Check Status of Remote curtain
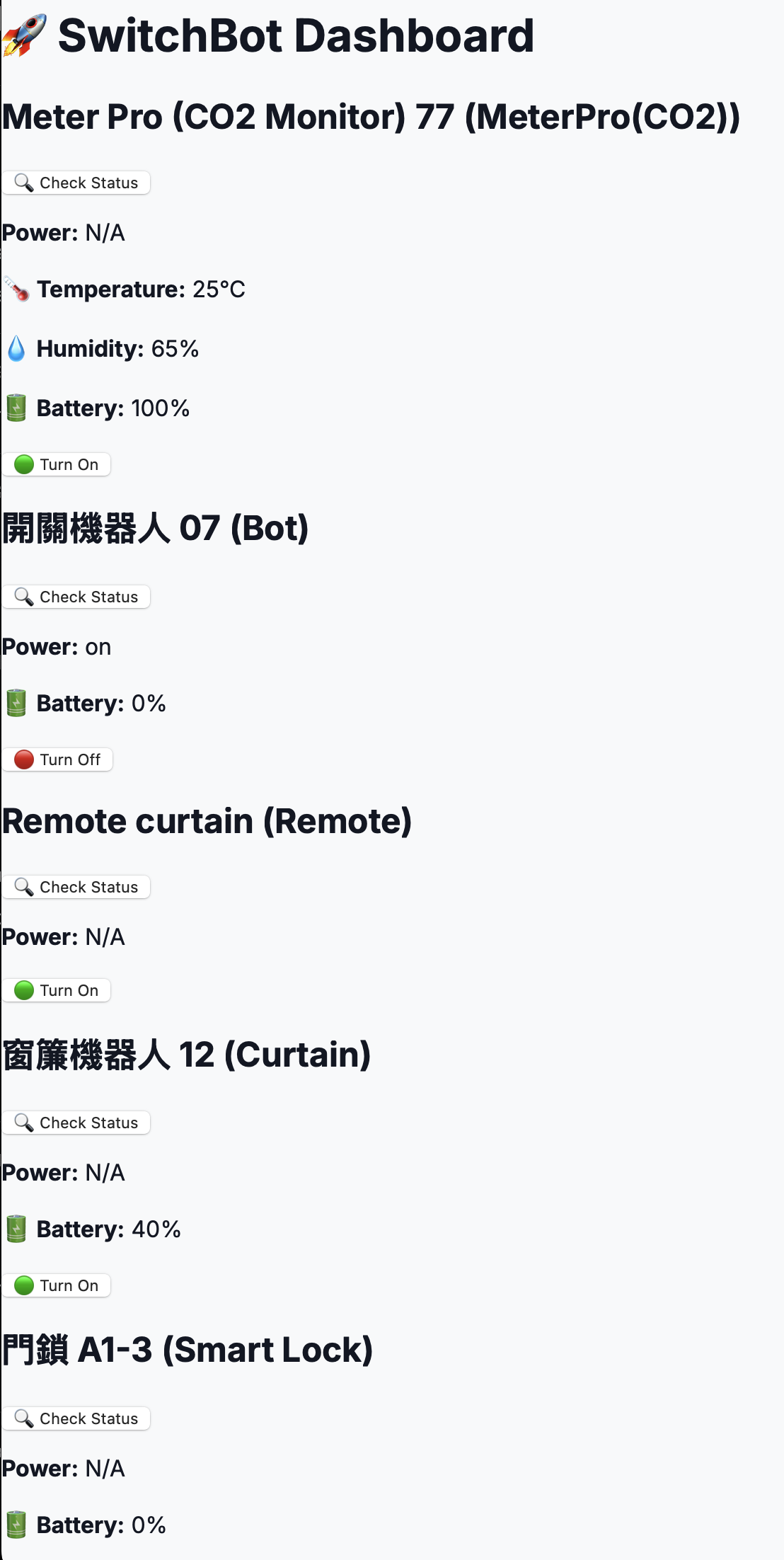 tap(76, 887)
